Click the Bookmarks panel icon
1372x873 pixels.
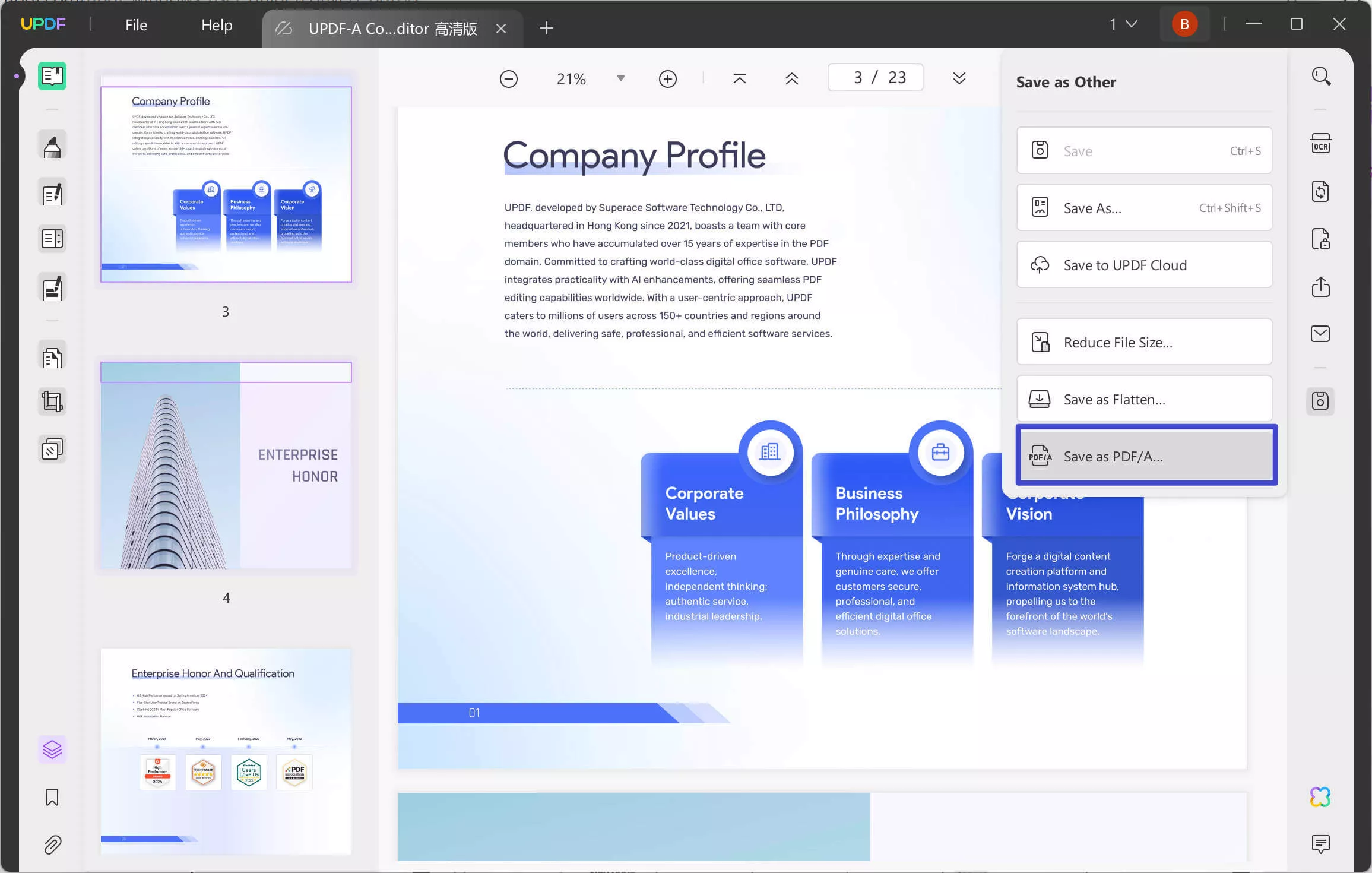(52, 797)
